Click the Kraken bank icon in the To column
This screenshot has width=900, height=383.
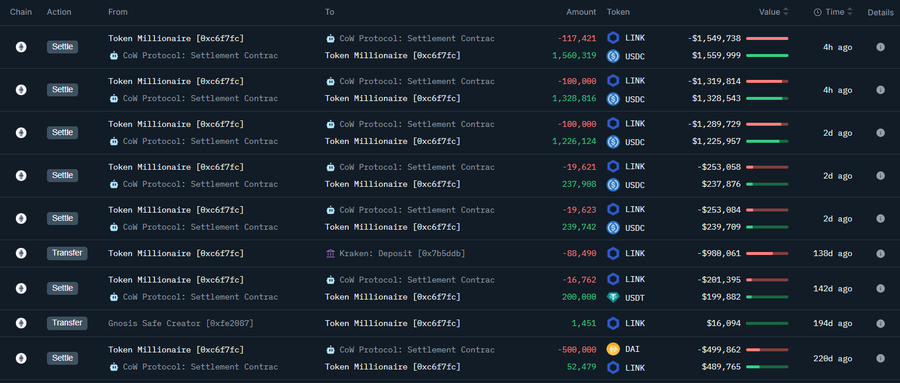click(330, 253)
